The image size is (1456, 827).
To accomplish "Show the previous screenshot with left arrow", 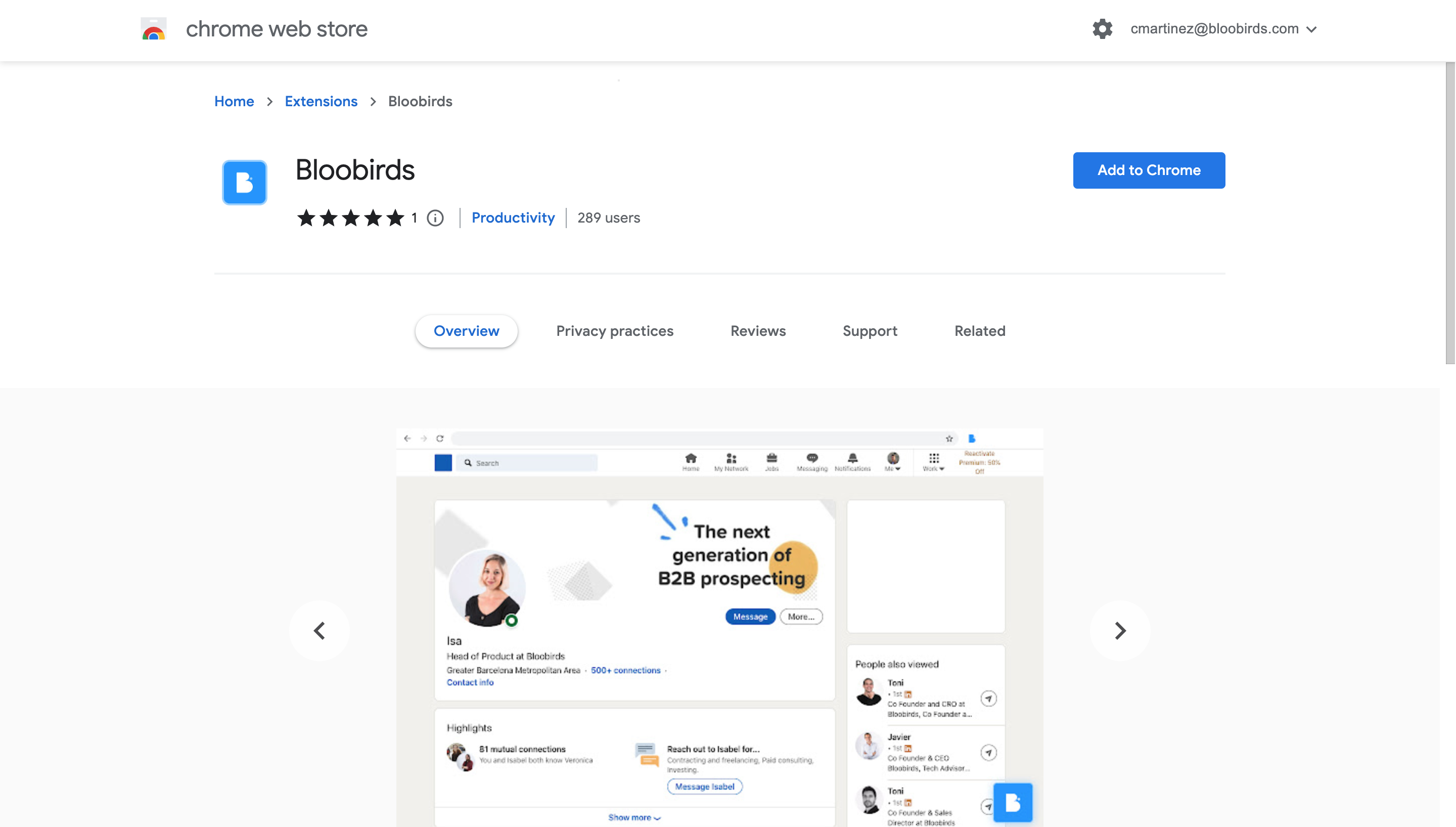I will [320, 630].
